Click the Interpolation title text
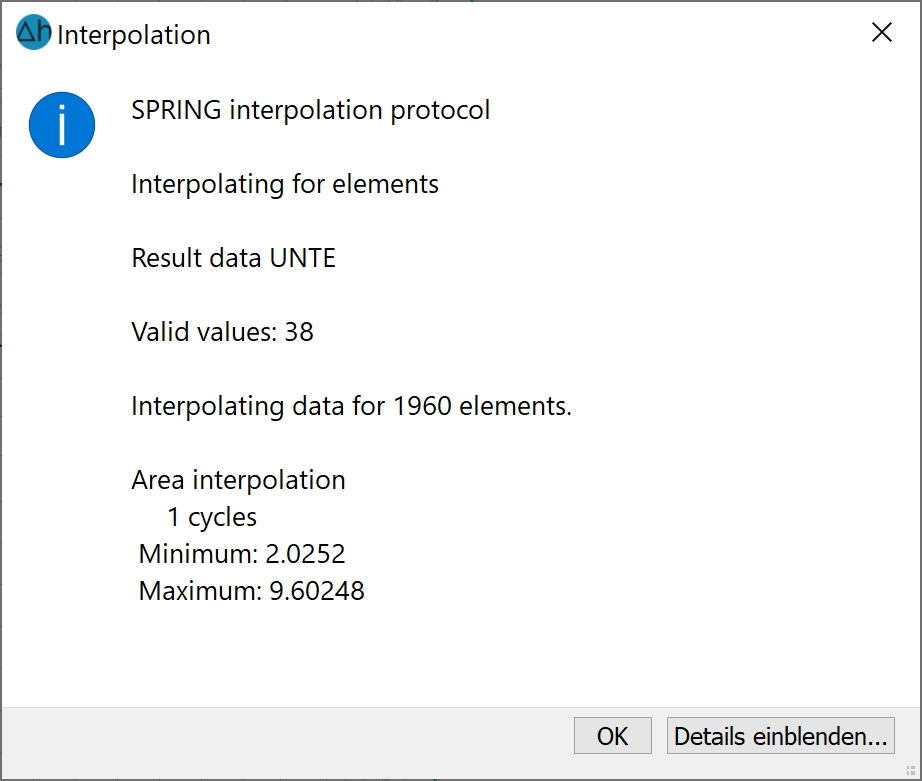922x781 pixels. 133,35
